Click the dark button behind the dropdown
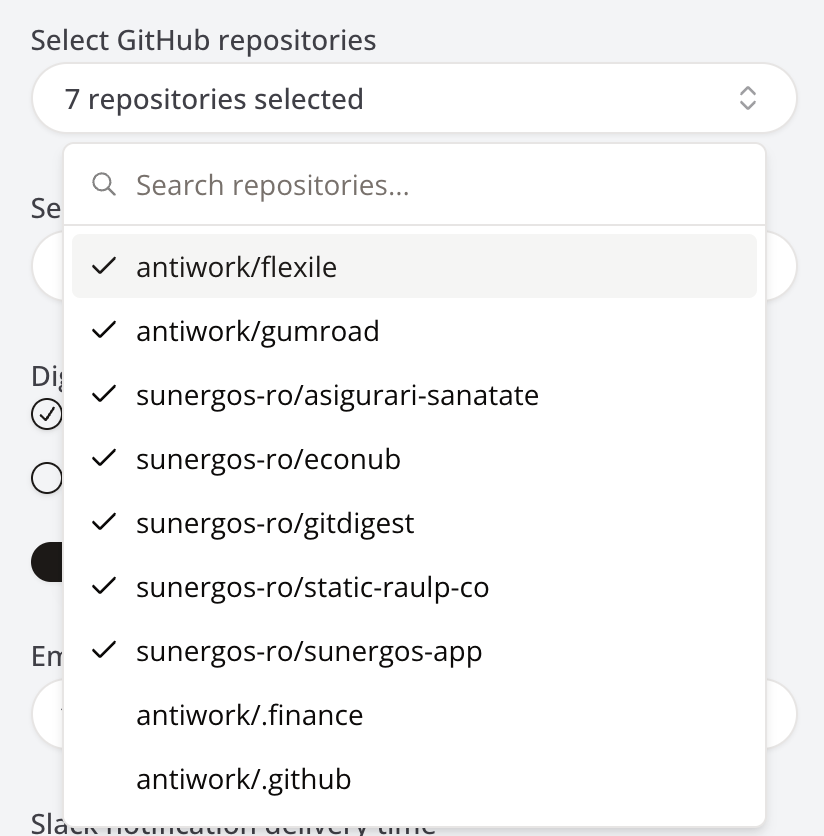The height and width of the screenshot is (836, 824). 46,562
